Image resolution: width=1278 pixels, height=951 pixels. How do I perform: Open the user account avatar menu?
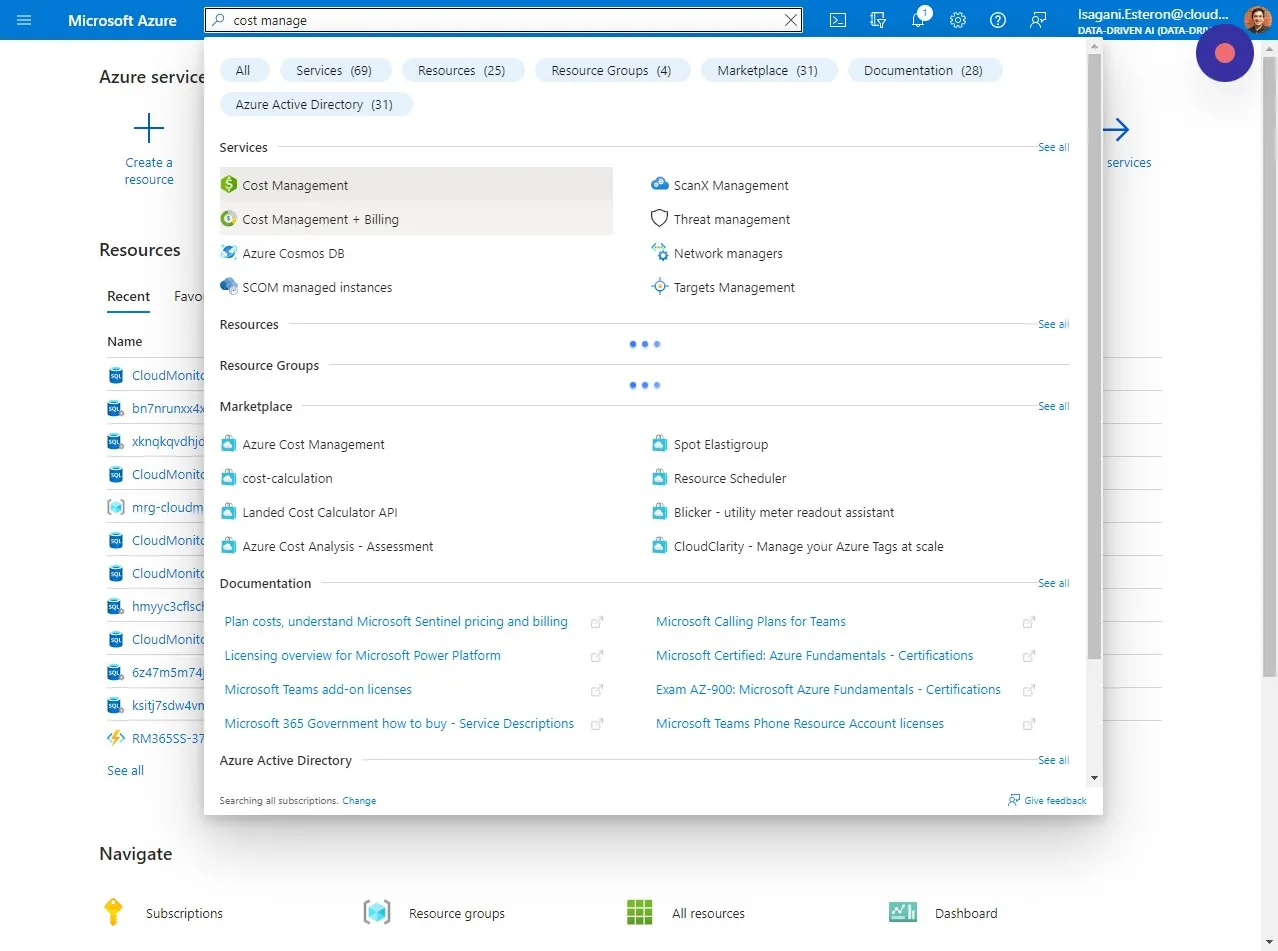[1257, 20]
